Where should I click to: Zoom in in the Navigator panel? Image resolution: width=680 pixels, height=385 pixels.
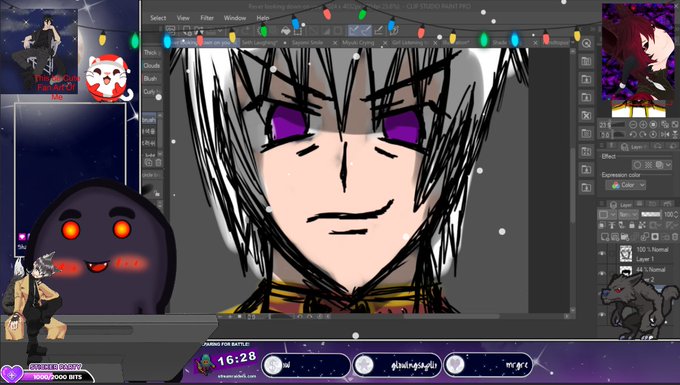coord(643,124)
